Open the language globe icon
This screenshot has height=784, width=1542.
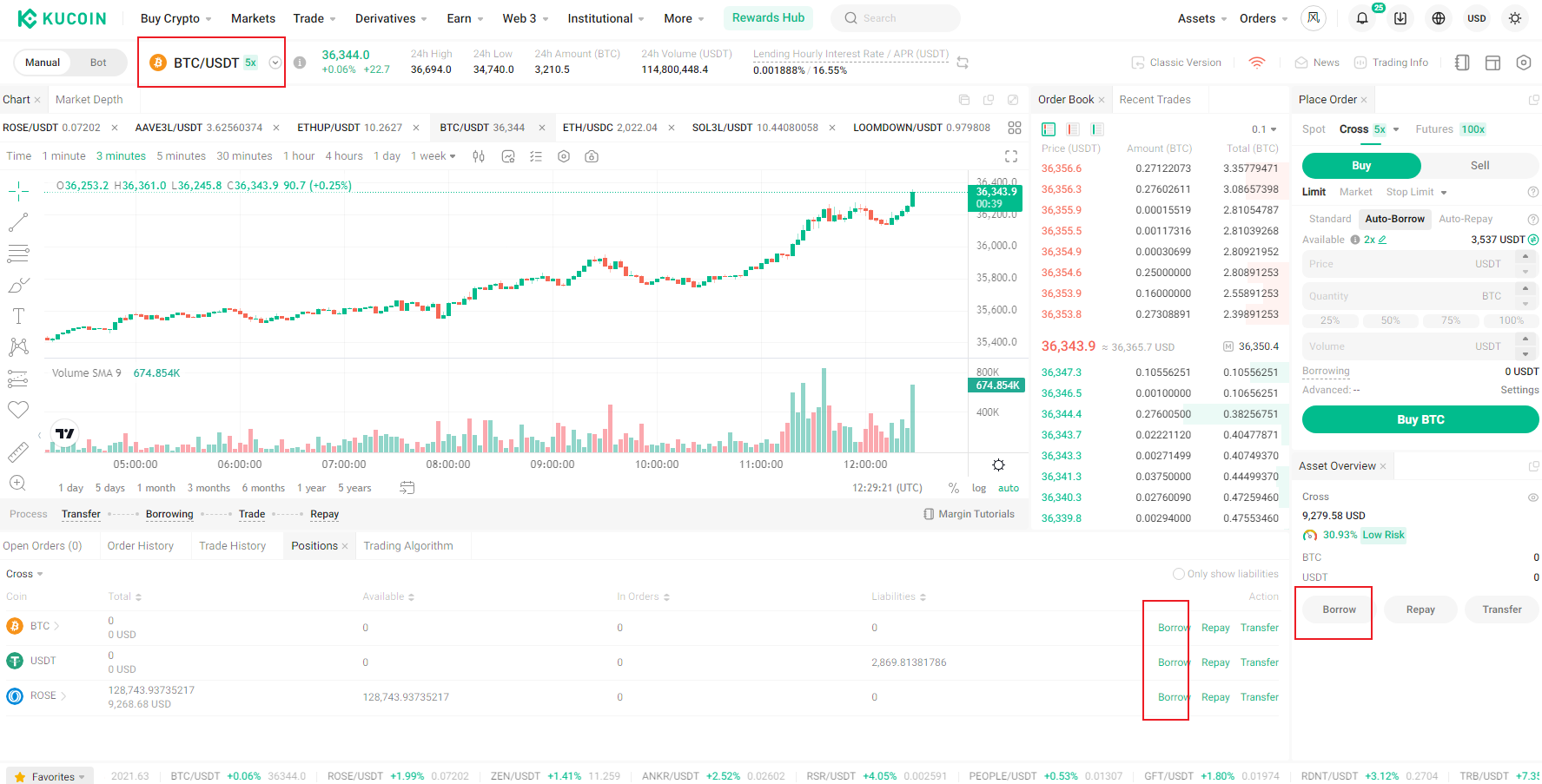pos(1439,18)
